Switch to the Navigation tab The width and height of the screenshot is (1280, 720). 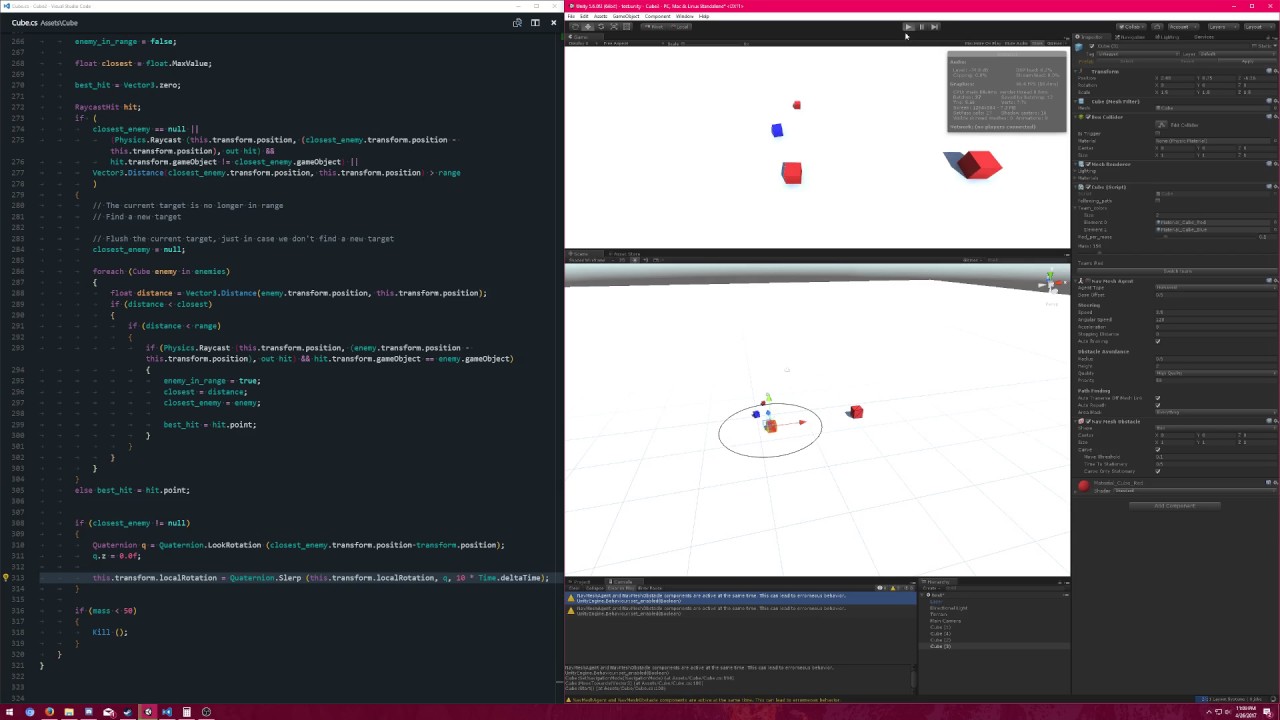[1131, 36]
